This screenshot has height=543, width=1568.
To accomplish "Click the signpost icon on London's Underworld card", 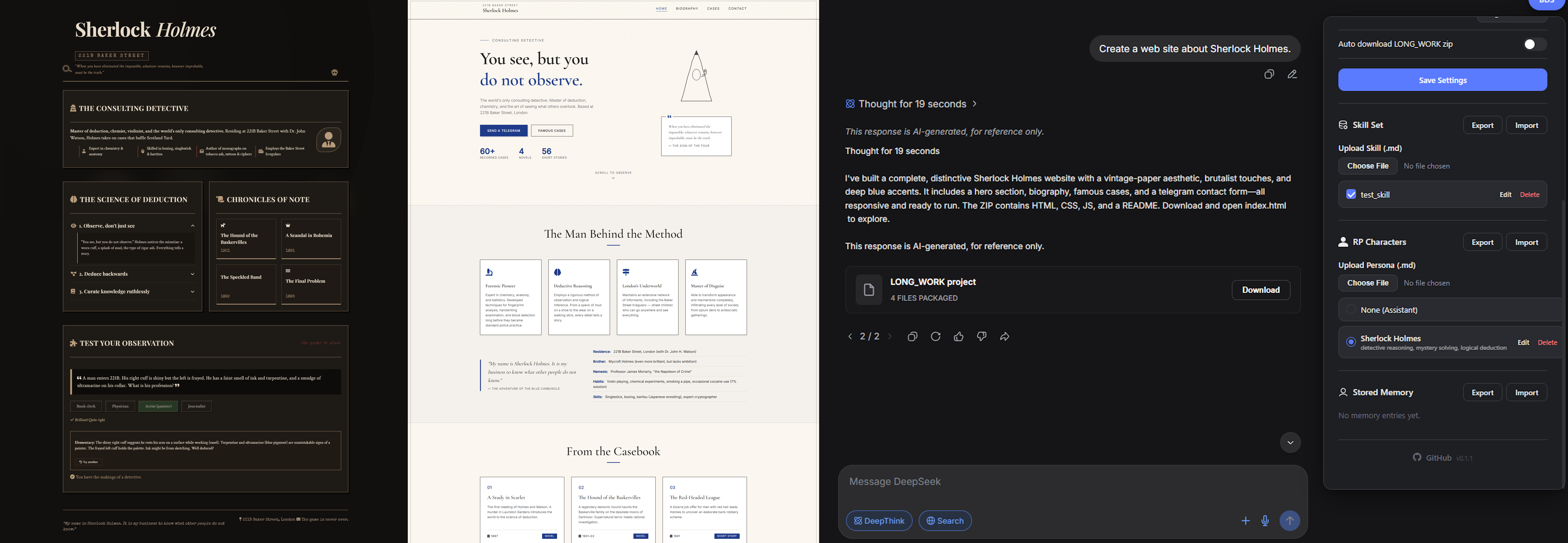I will pos(626,272).
